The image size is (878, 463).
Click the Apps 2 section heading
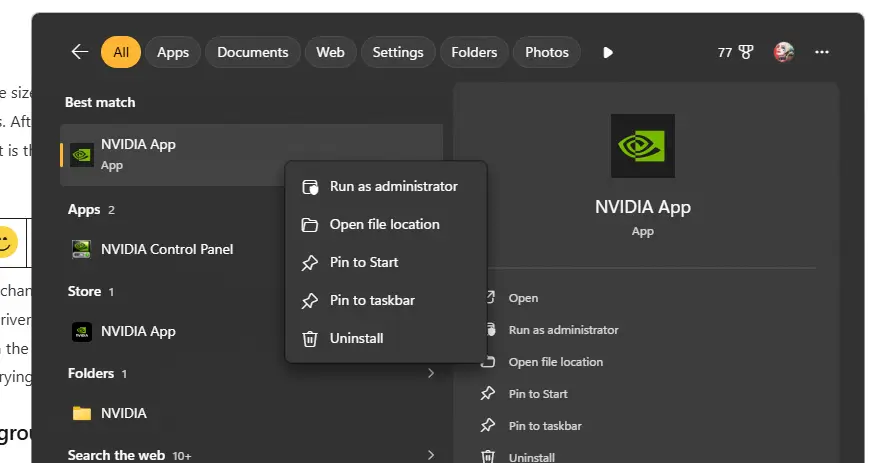point(91,210)
